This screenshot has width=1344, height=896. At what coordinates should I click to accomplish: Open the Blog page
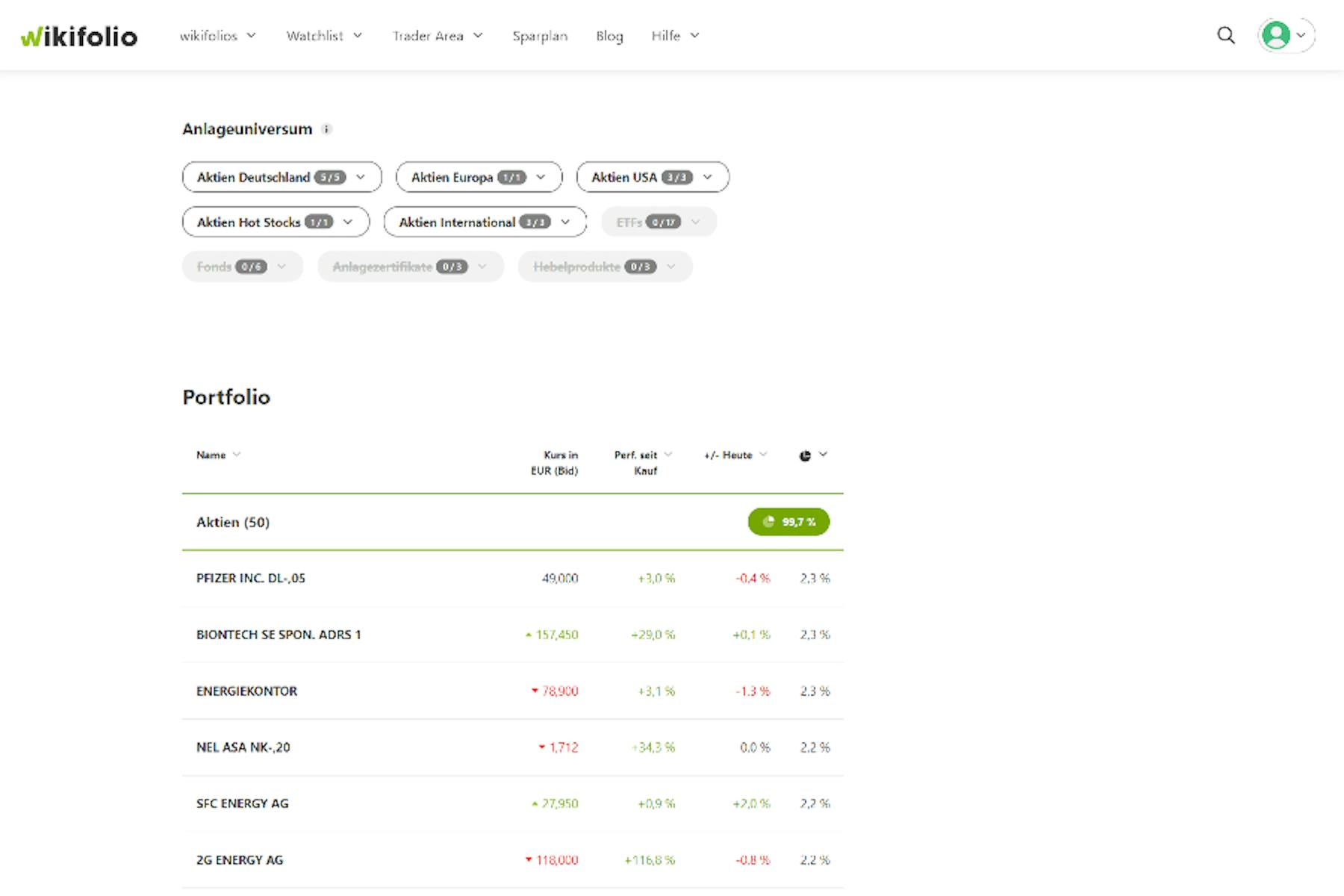coord(609,36)
